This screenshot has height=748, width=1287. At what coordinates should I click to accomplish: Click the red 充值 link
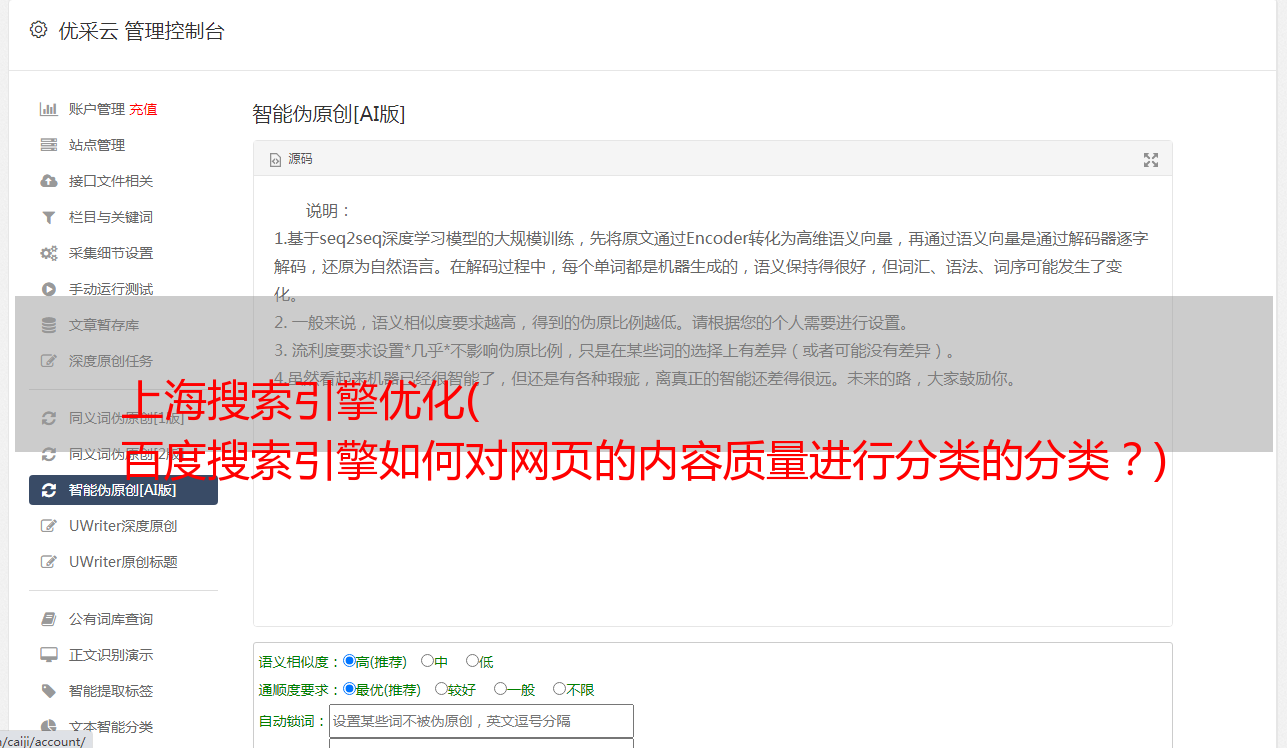coord(143,109)
